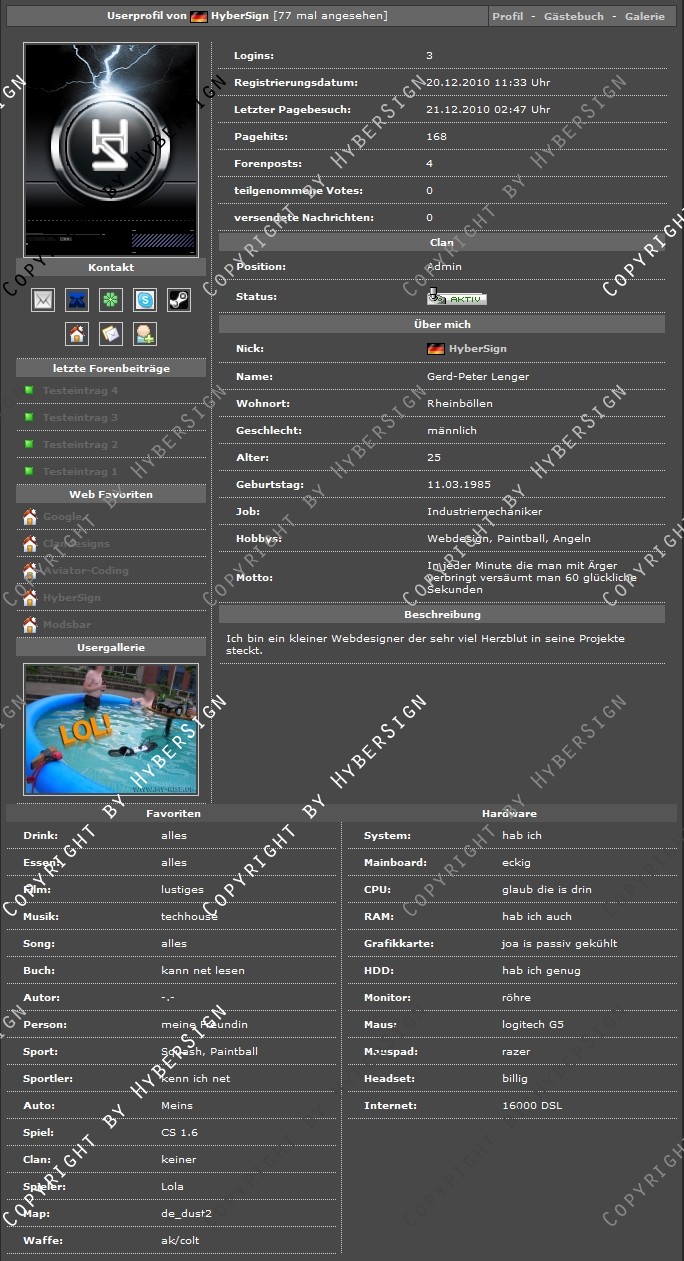Switch to the Profil tab

click(x=507, y=17)
